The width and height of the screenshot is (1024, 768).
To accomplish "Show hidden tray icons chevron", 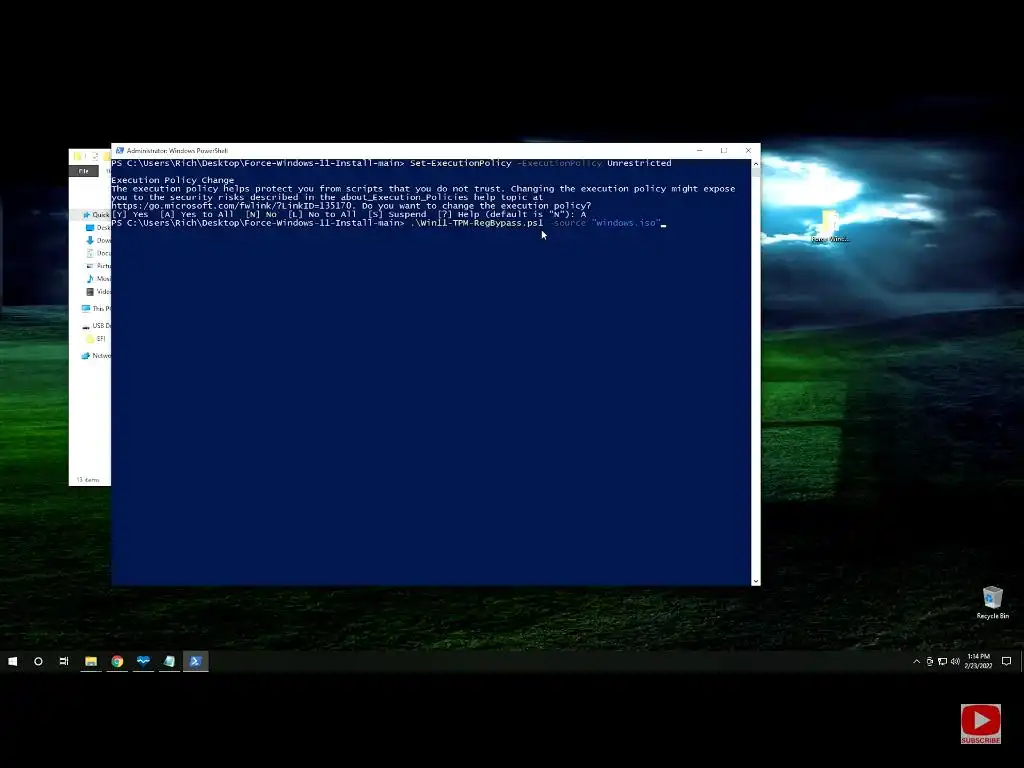I will [x=916, y=662].
